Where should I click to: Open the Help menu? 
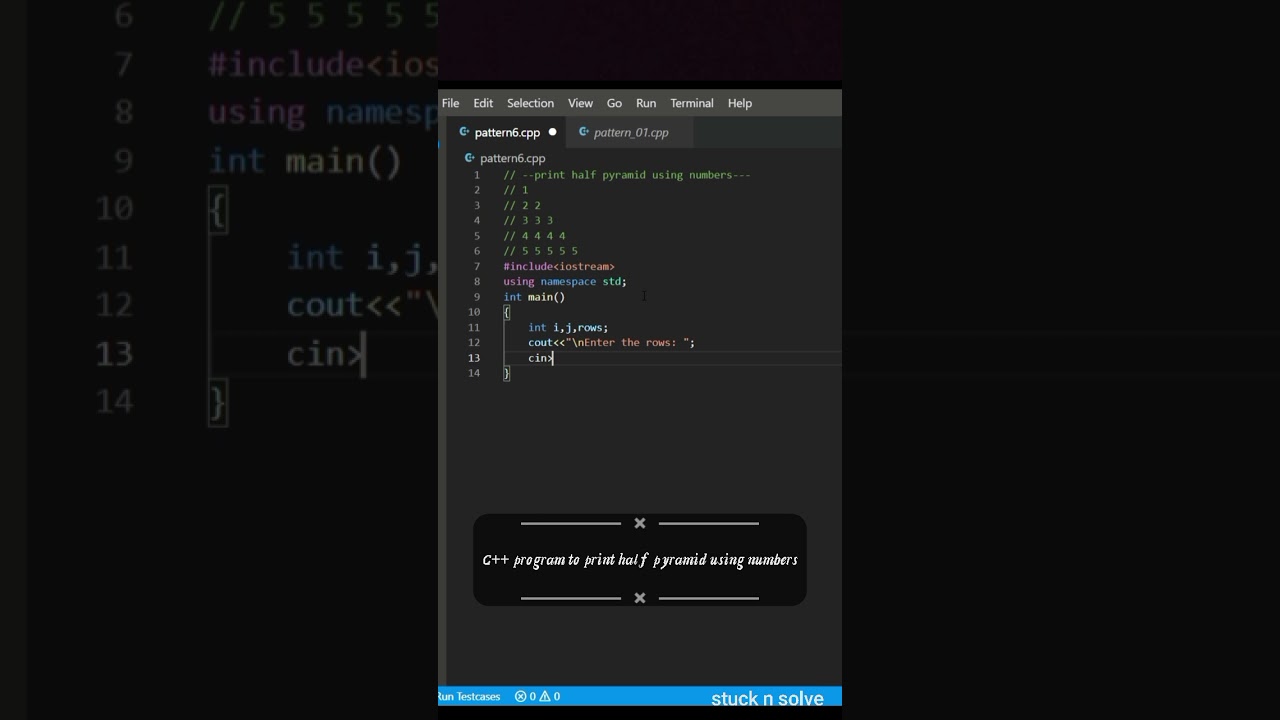click(740, 103)
